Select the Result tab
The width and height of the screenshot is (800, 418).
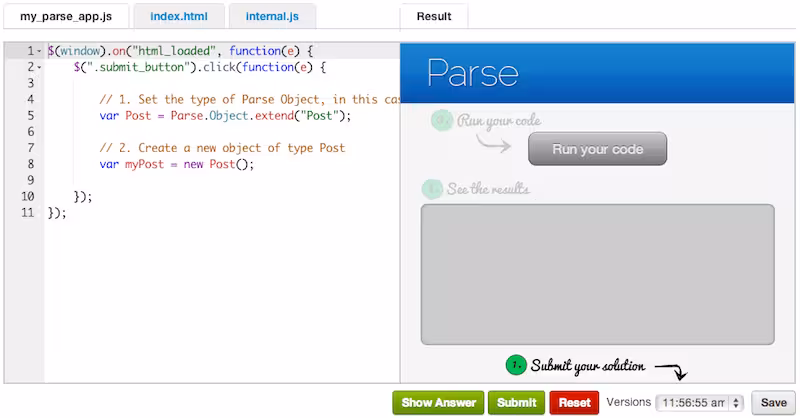[x=434, y=16]
